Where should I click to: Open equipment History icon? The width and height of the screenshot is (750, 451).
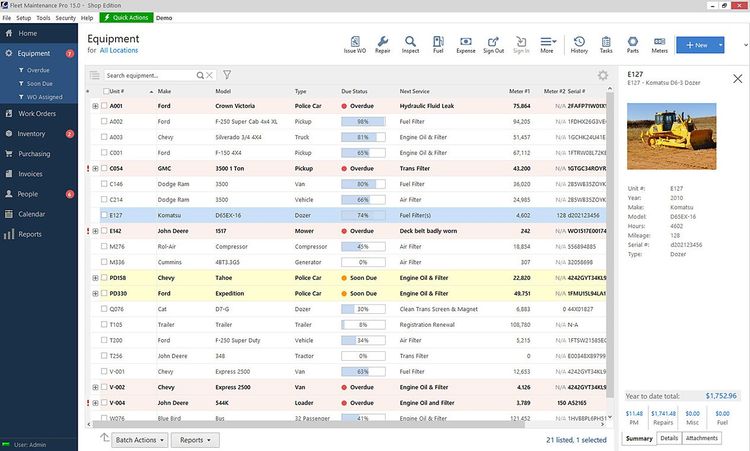coord(579,43)
